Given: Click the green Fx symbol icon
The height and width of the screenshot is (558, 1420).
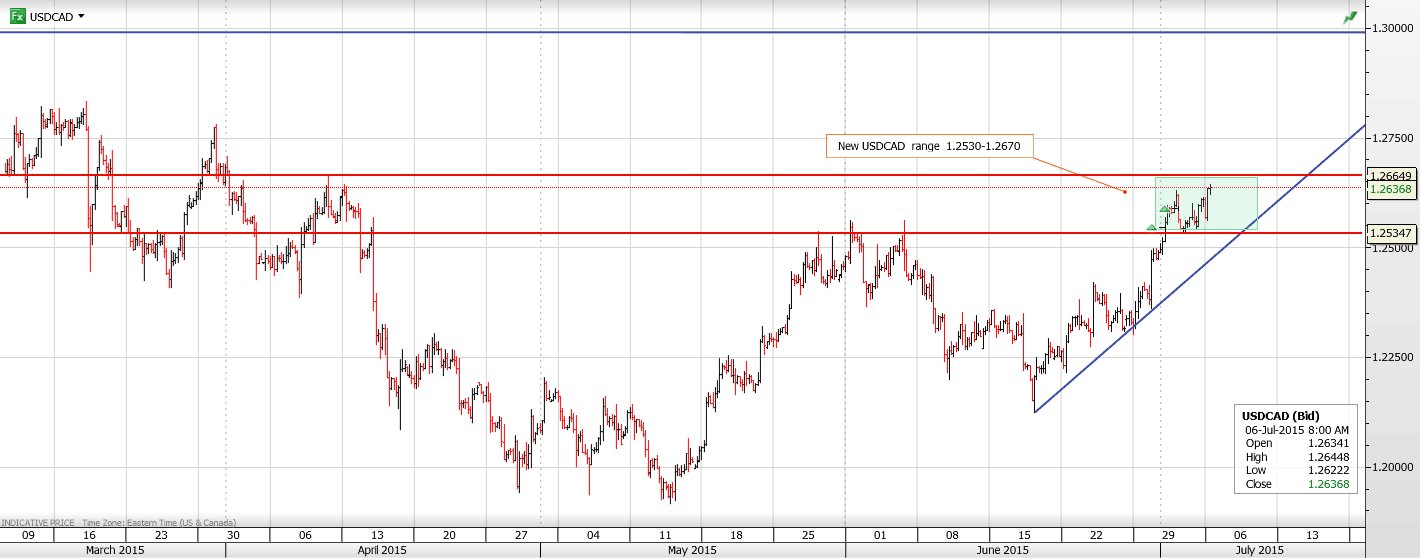Looking at the screenshot, I should tap(17, 16).
